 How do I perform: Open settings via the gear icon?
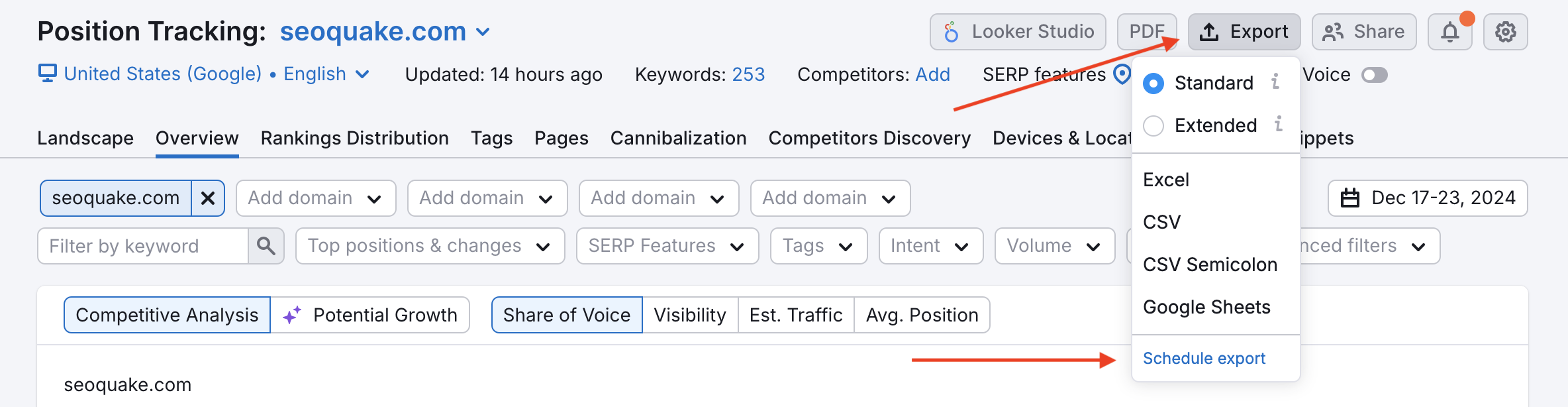coord(1505,32)
